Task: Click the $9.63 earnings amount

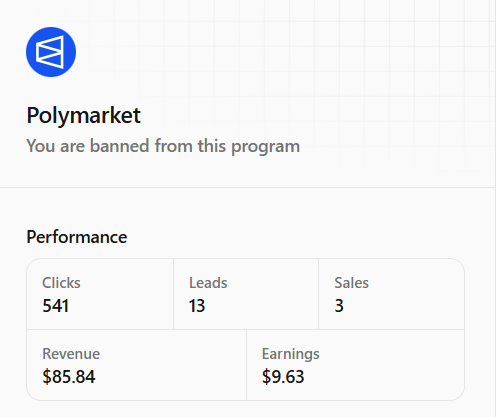Action: pyautogui.click(x=283, y=377)
